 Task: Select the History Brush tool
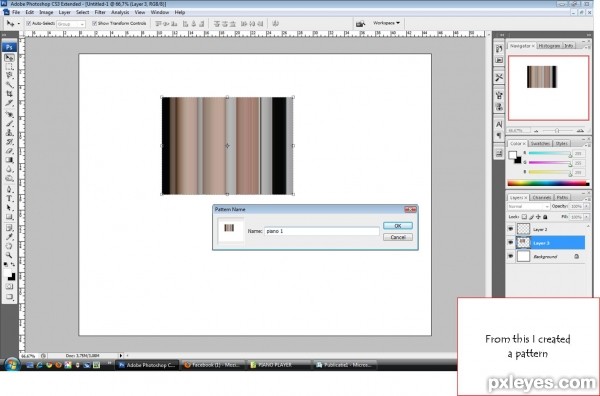click(9, 142)
